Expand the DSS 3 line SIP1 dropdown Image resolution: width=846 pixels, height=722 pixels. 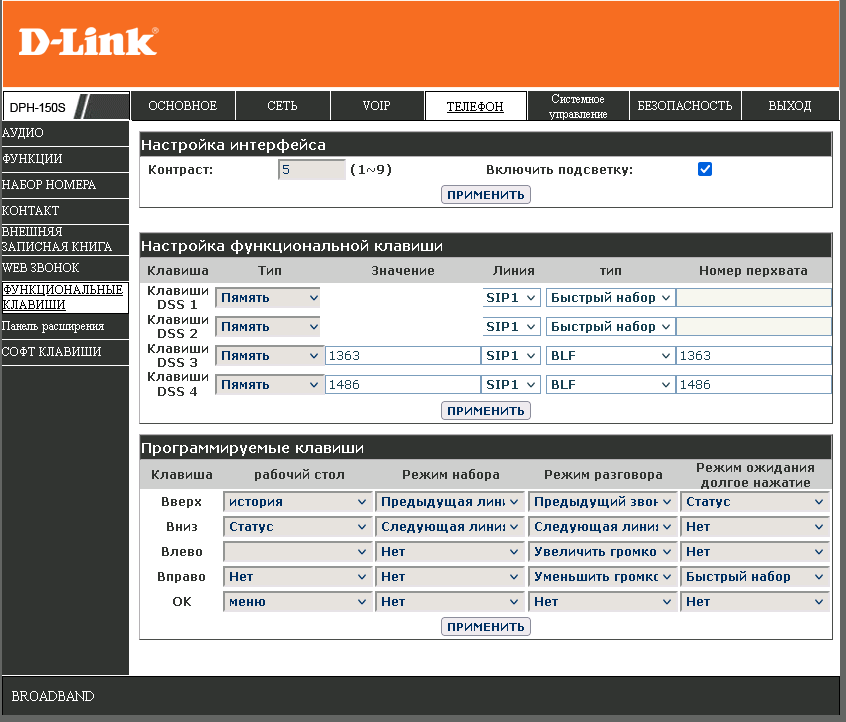point(512,356)
